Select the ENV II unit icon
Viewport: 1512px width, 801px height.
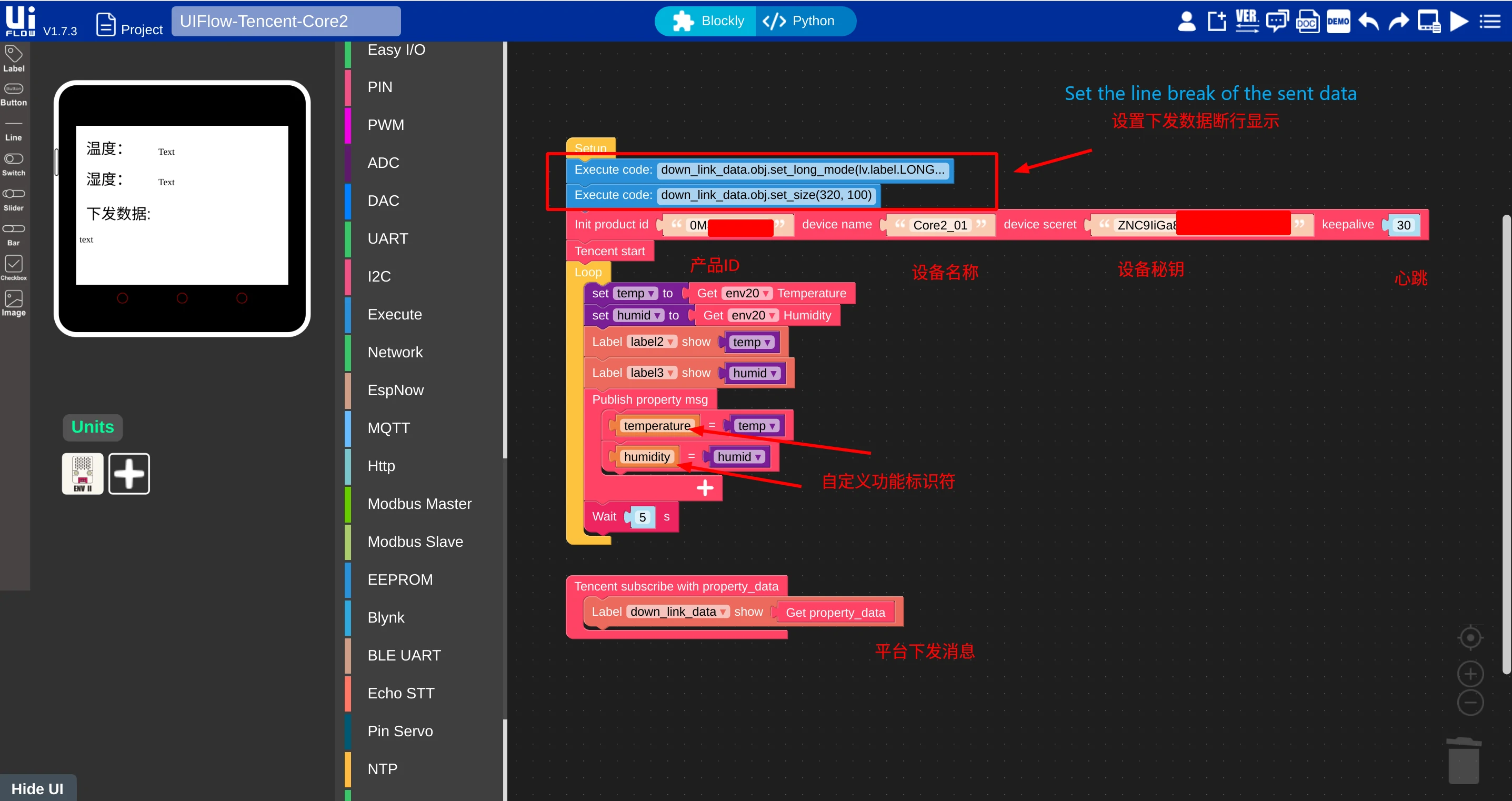pos(83,474)
